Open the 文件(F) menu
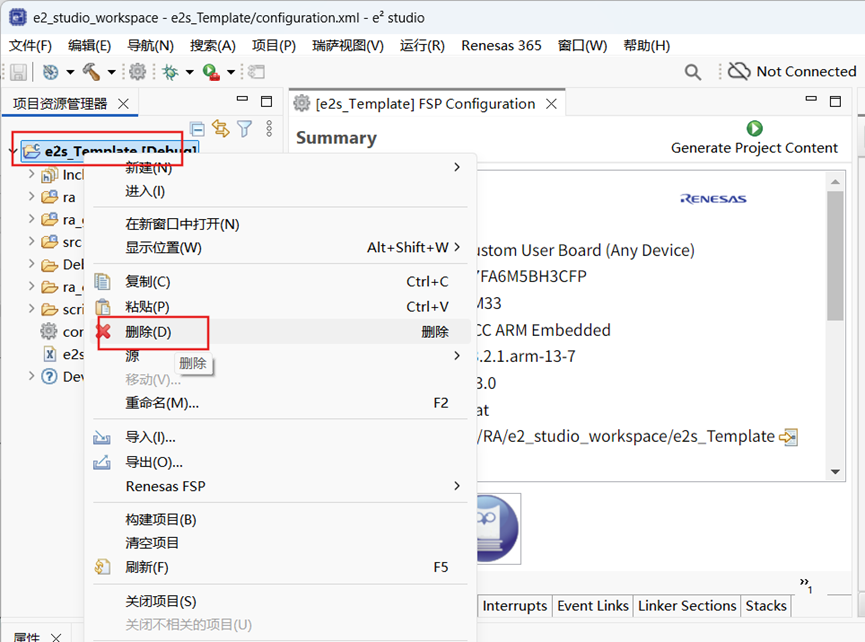Viewport: 865px width, 642px height. click(30, 45)
